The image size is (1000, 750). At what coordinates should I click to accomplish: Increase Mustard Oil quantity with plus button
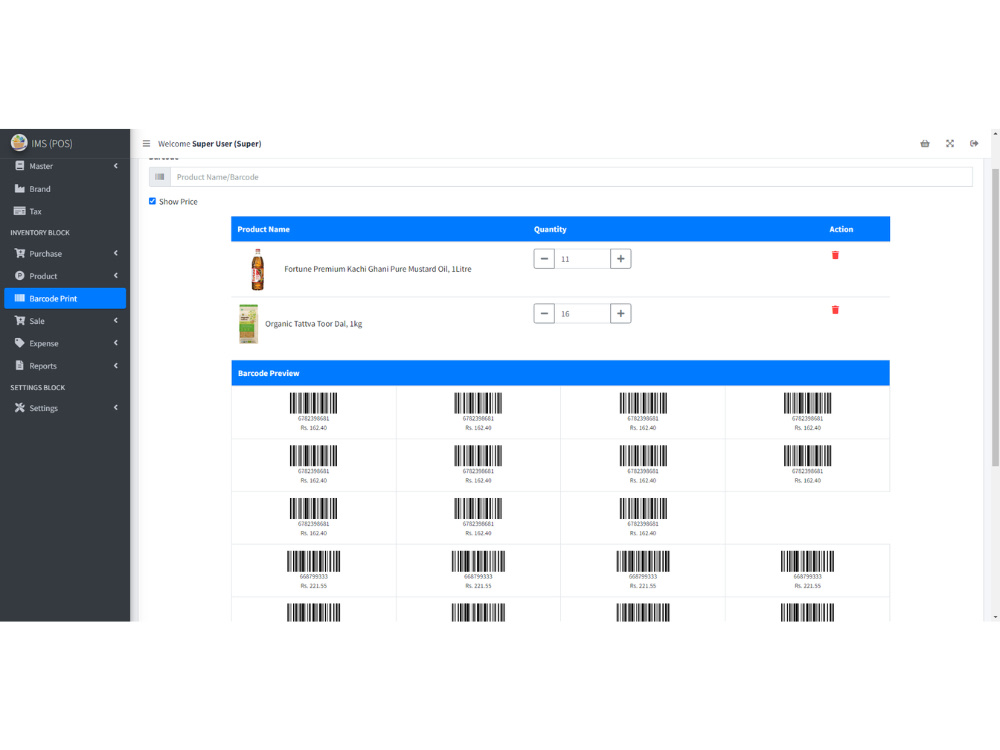pos(621,259)
